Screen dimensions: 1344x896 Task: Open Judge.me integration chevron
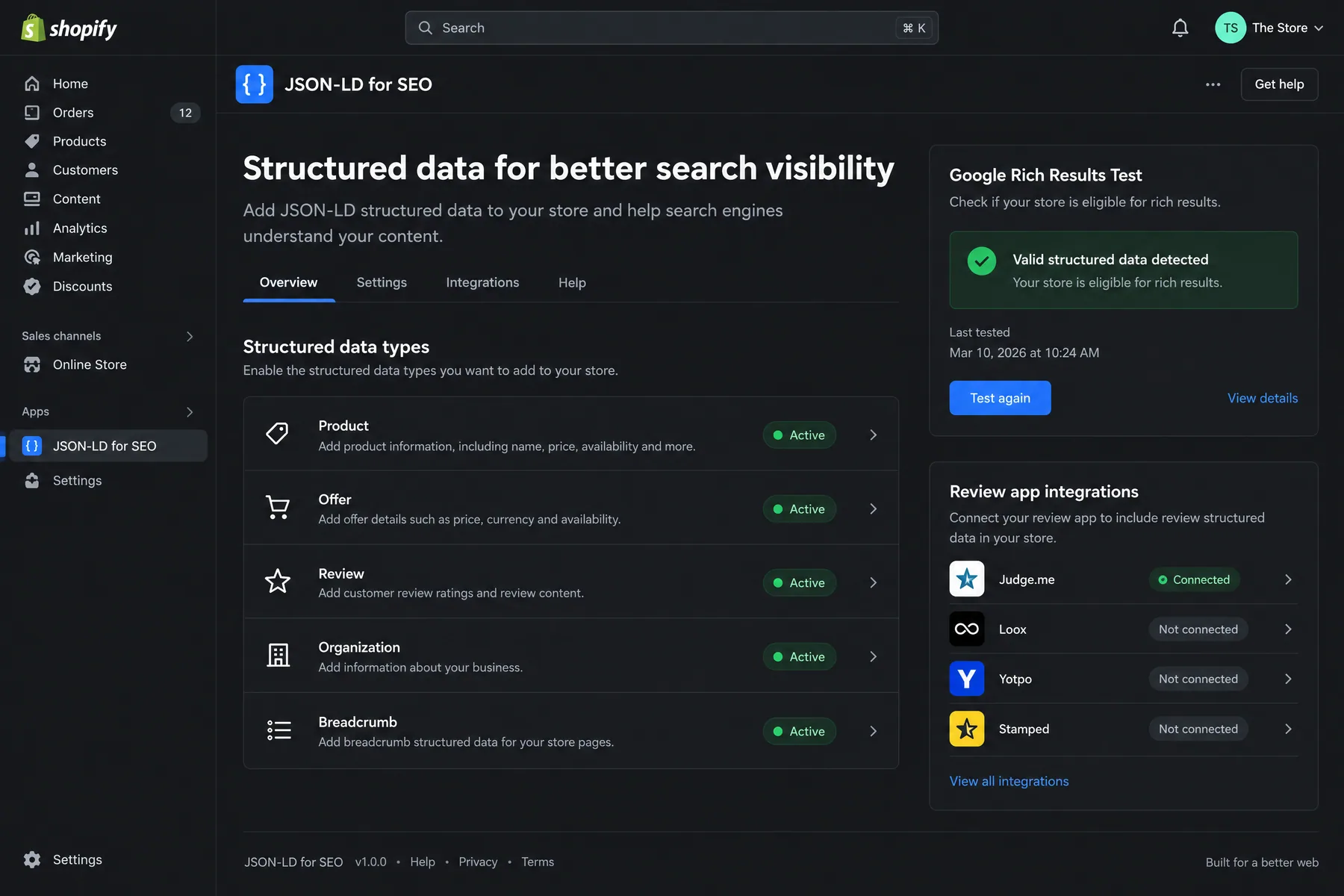[1288, 579]
